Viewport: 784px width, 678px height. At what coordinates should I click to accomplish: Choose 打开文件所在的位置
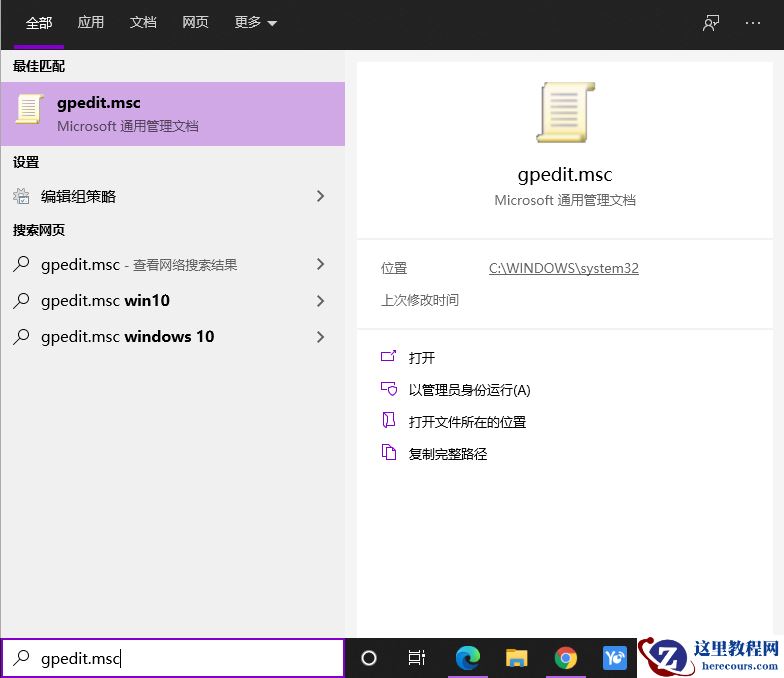pos(467,422)
